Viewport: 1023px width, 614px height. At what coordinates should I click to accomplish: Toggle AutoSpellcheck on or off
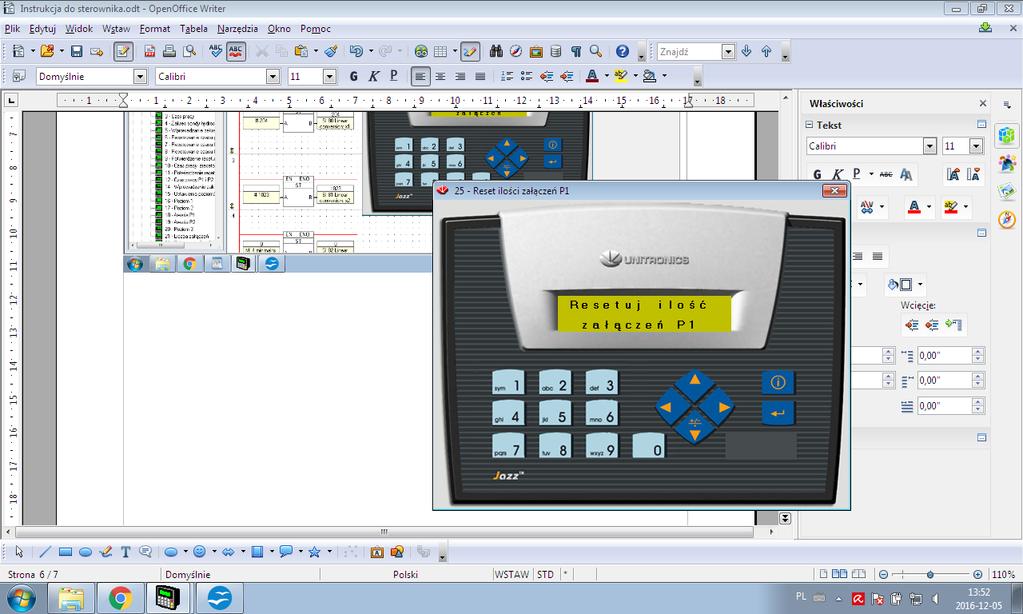pyautogui.click(x=236, y=51)
